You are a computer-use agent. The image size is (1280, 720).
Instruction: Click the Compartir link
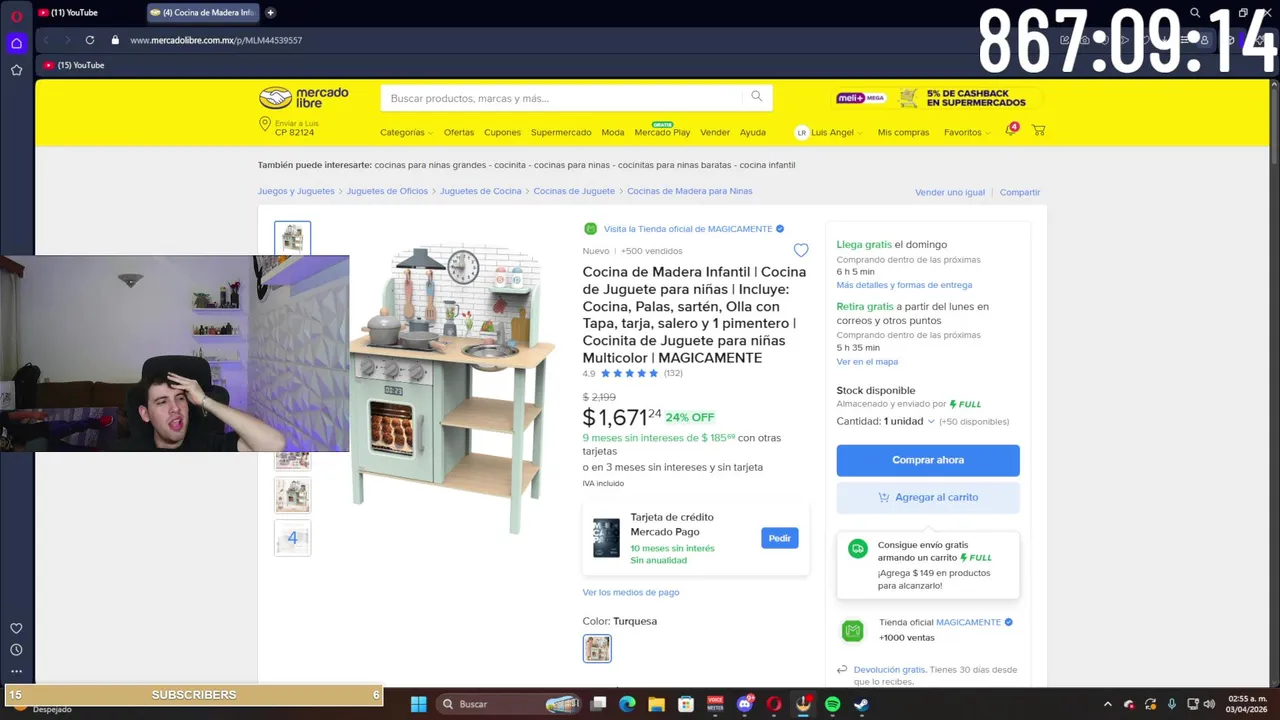[x=1020, y=192]
